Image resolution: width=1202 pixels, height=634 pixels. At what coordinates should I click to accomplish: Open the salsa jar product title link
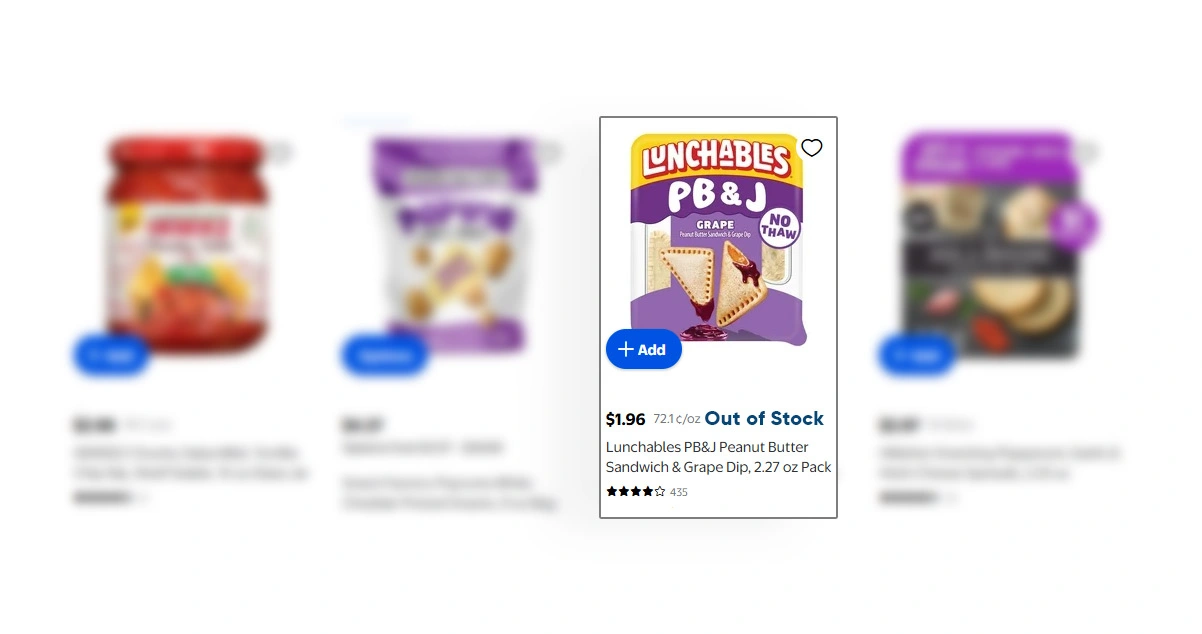[x=191, y=463]
